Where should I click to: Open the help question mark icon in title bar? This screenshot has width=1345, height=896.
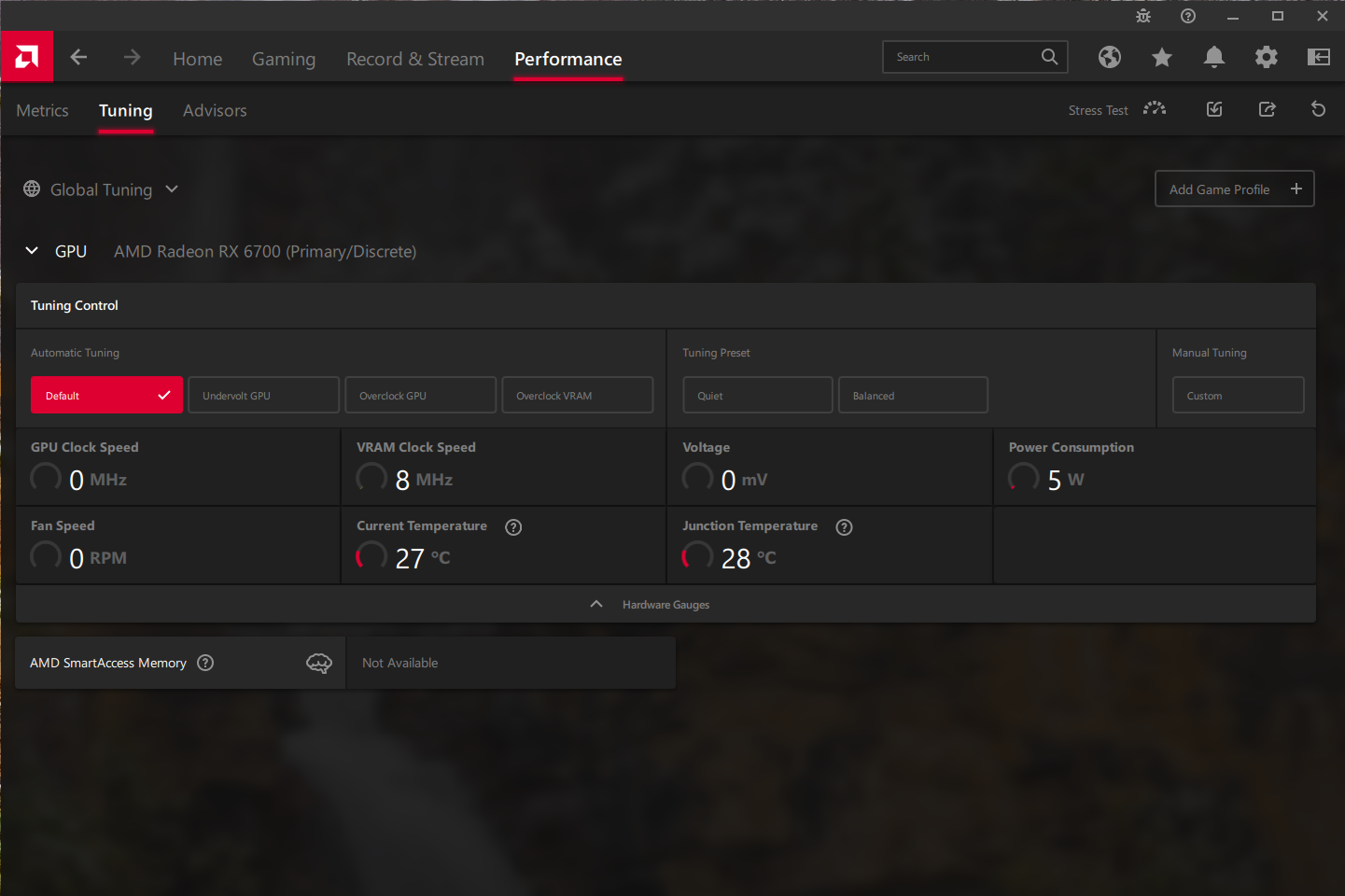[1188, 16]
